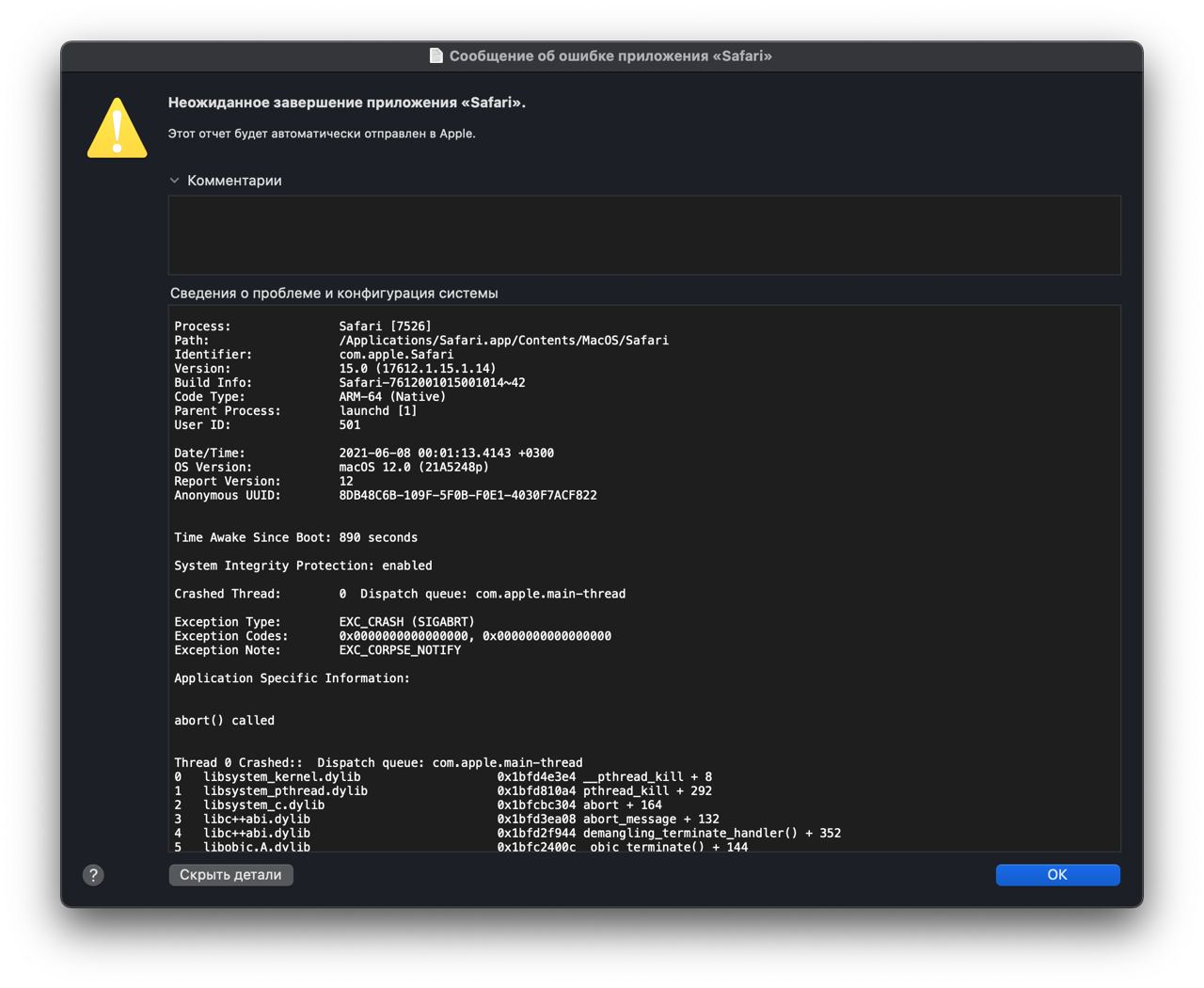Click the Exception Codes hex values
Viewport: 1204px width, 988px height.
tap(475, 637)
